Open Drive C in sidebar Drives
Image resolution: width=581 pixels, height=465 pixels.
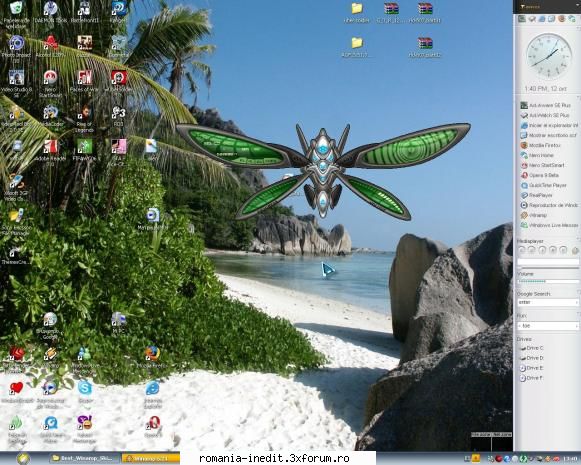tap(531, 348)
